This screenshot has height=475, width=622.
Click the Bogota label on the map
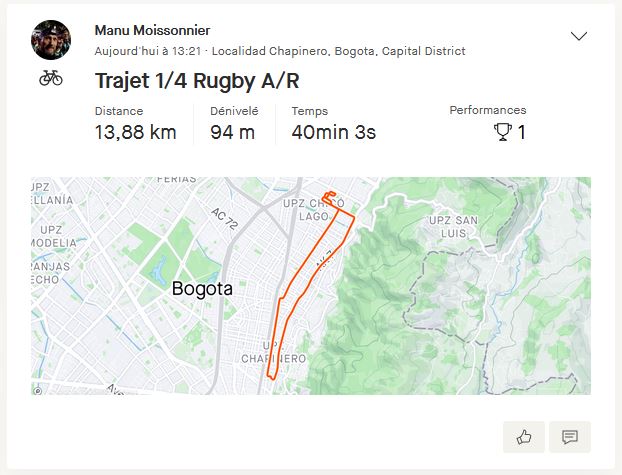tap(202, 289)
